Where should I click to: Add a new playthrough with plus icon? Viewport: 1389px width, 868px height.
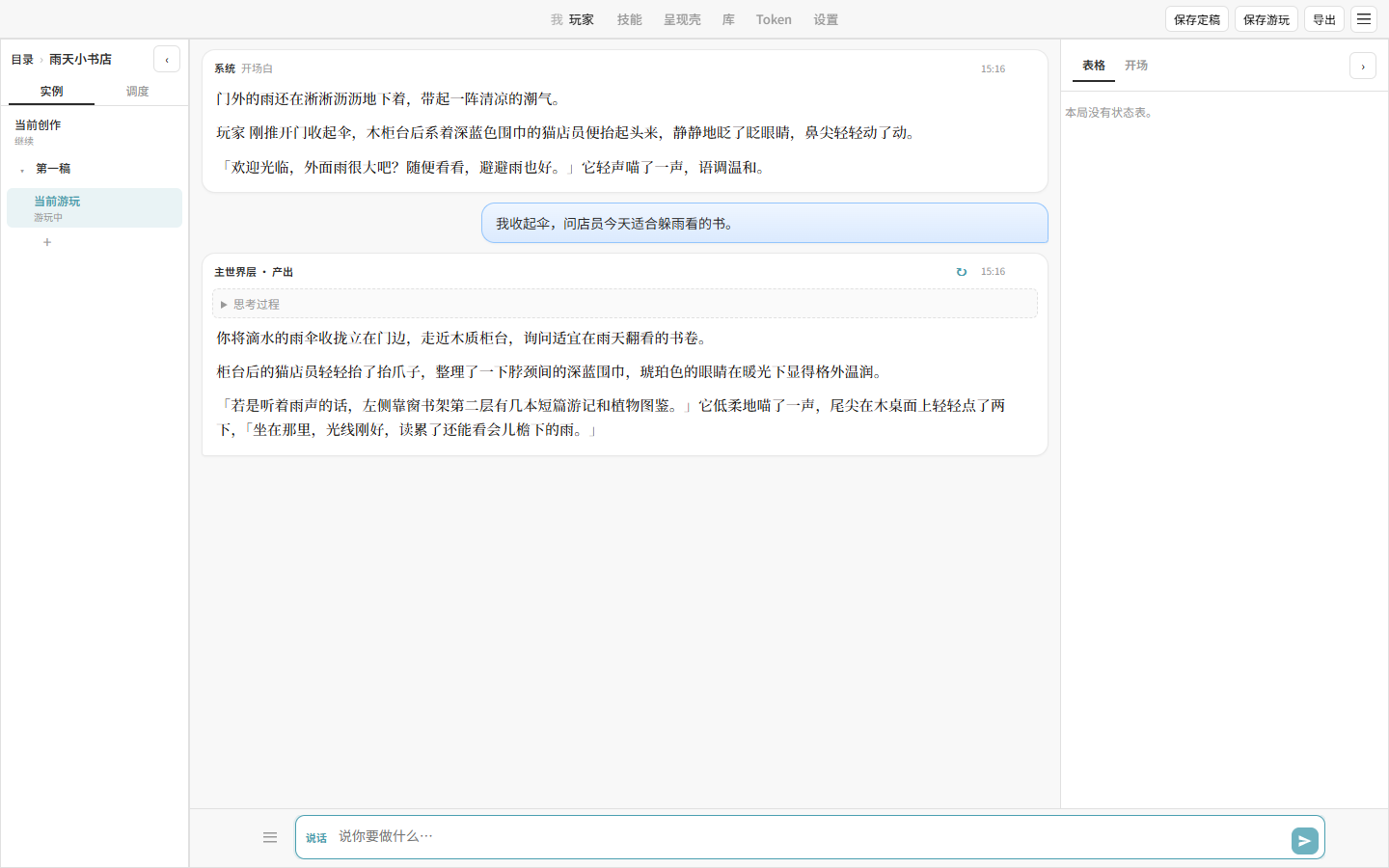click(x=47, y=242)
